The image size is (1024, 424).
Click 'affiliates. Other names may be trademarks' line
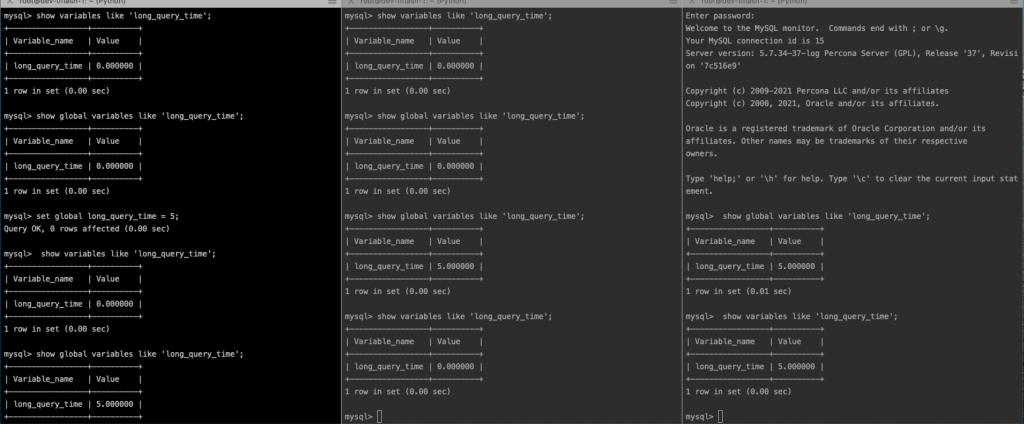click(826, 140)
